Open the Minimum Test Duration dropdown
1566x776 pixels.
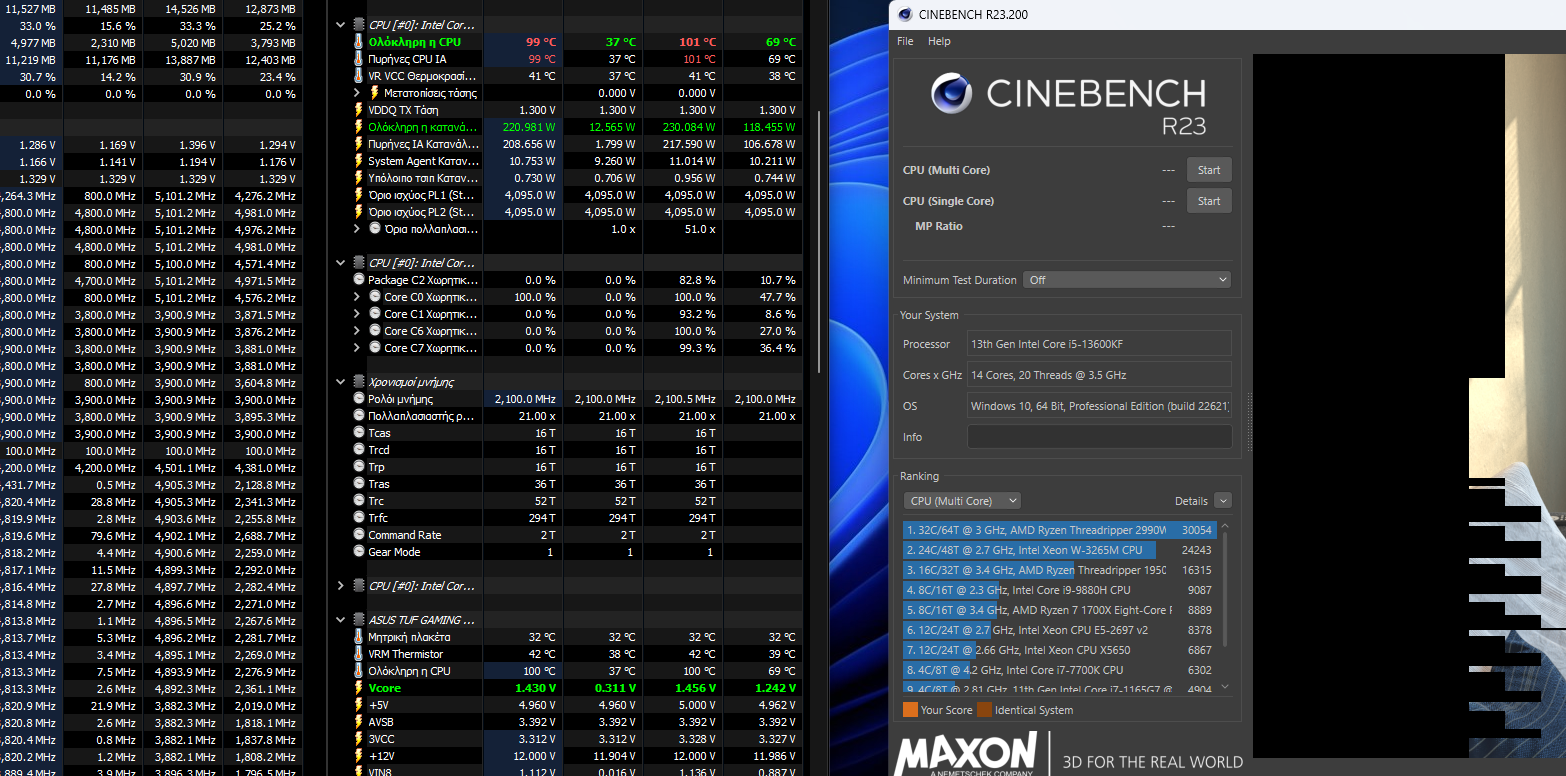tap(1127, 280)
